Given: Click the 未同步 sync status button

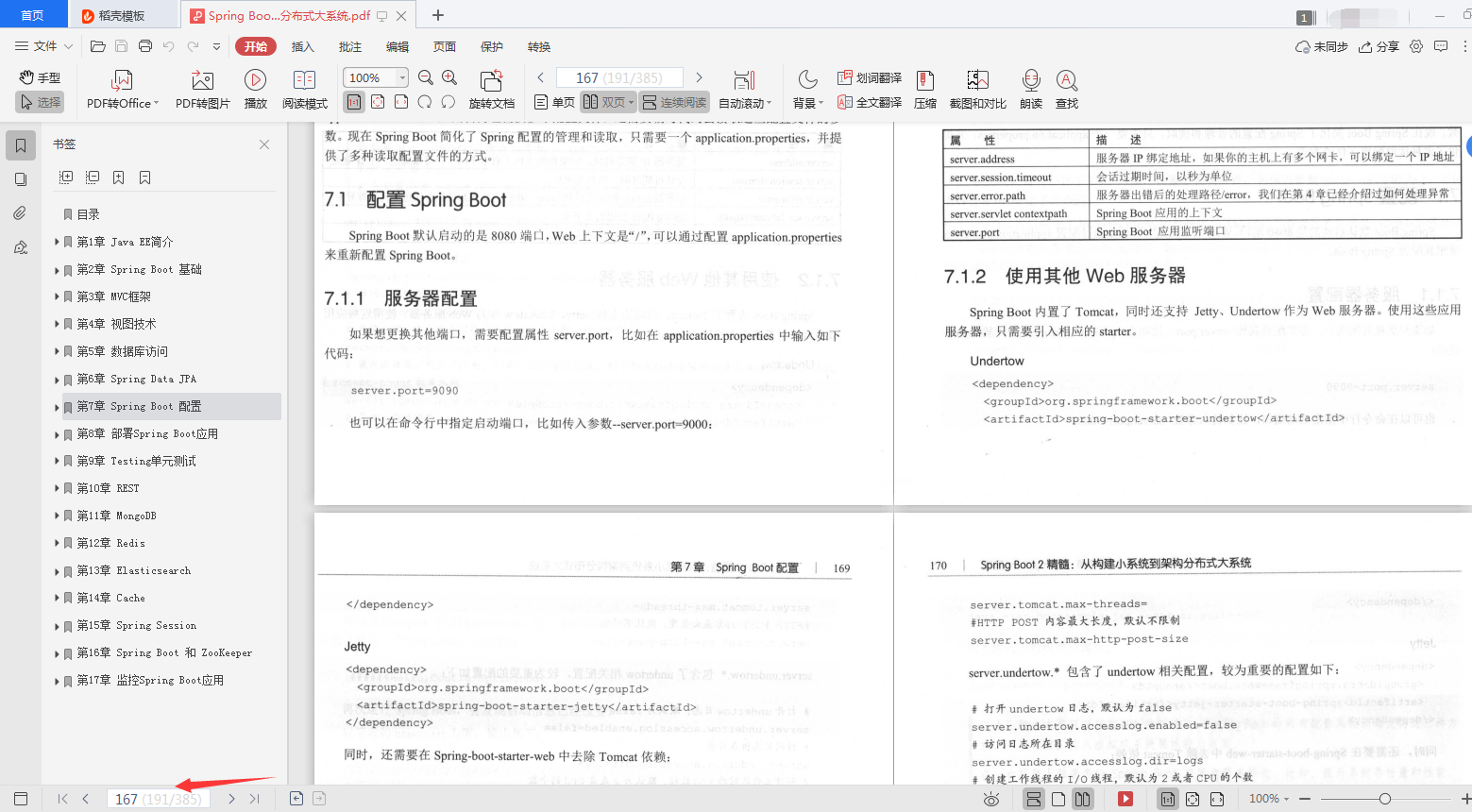Looking at the screenshot, I should click(x=1322, y=46).
